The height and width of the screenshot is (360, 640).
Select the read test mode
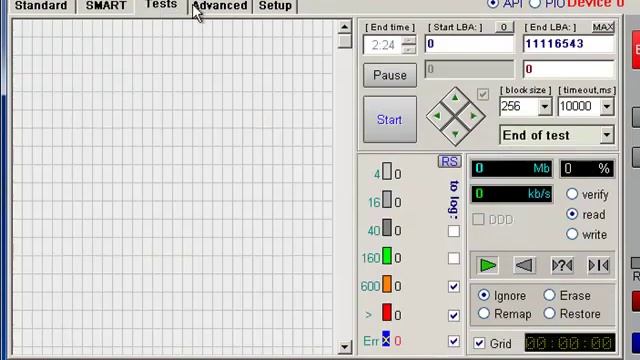(x=572, y=214)
